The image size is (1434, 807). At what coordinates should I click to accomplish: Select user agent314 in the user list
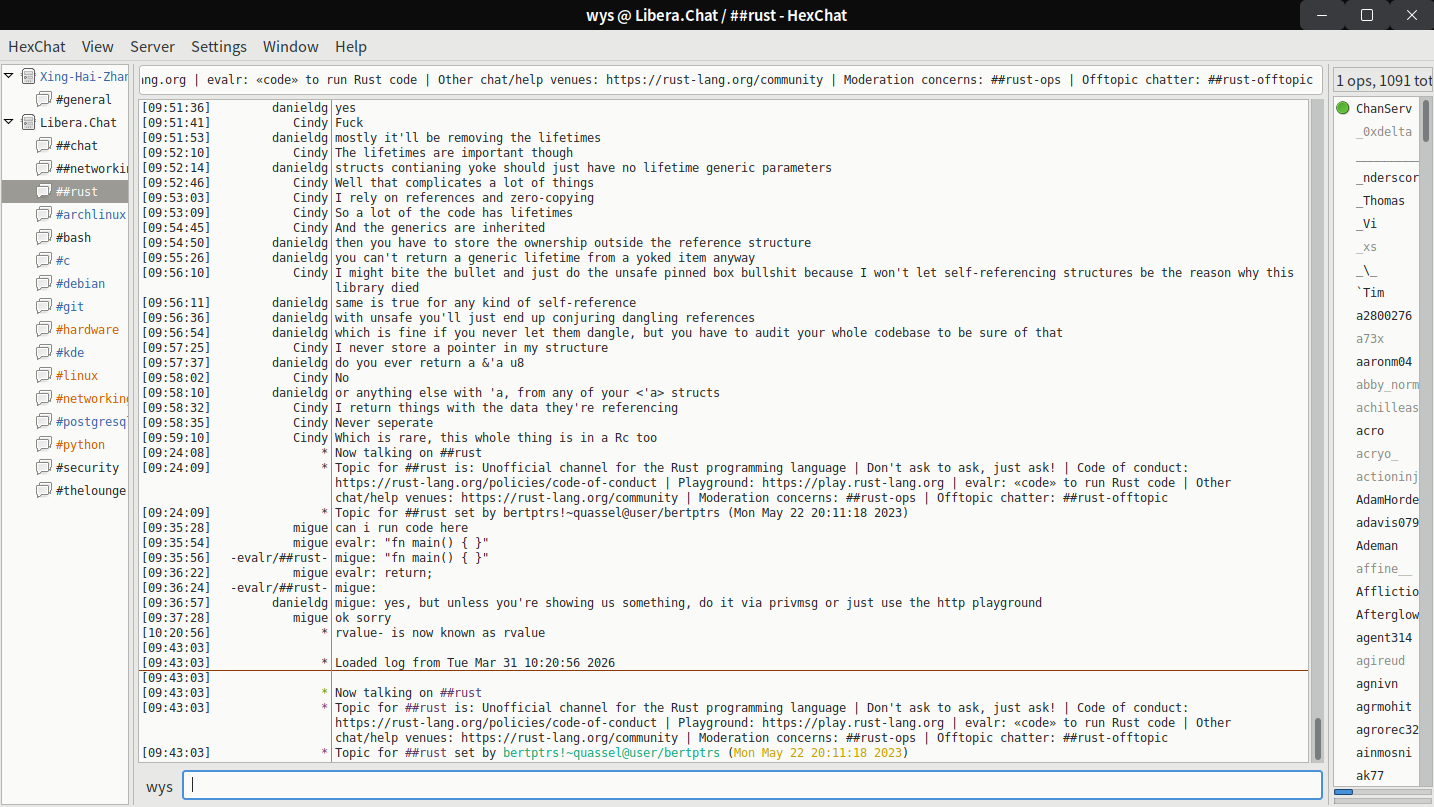coord(1384,637)
